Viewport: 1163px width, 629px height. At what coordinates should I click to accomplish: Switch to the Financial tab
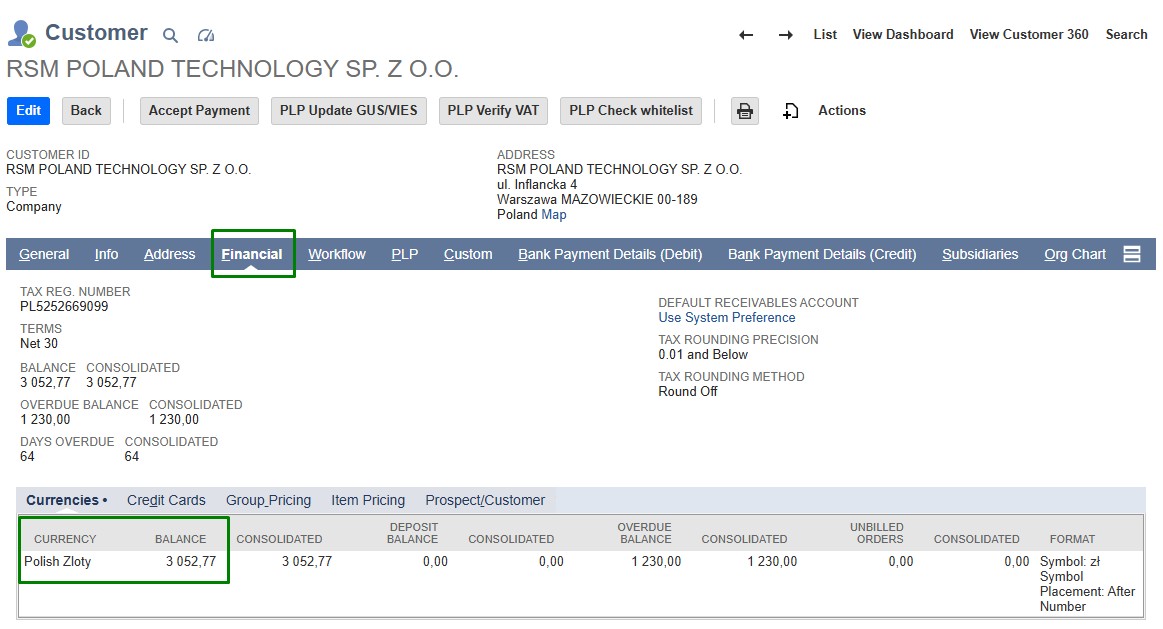(x=252, y=254)
